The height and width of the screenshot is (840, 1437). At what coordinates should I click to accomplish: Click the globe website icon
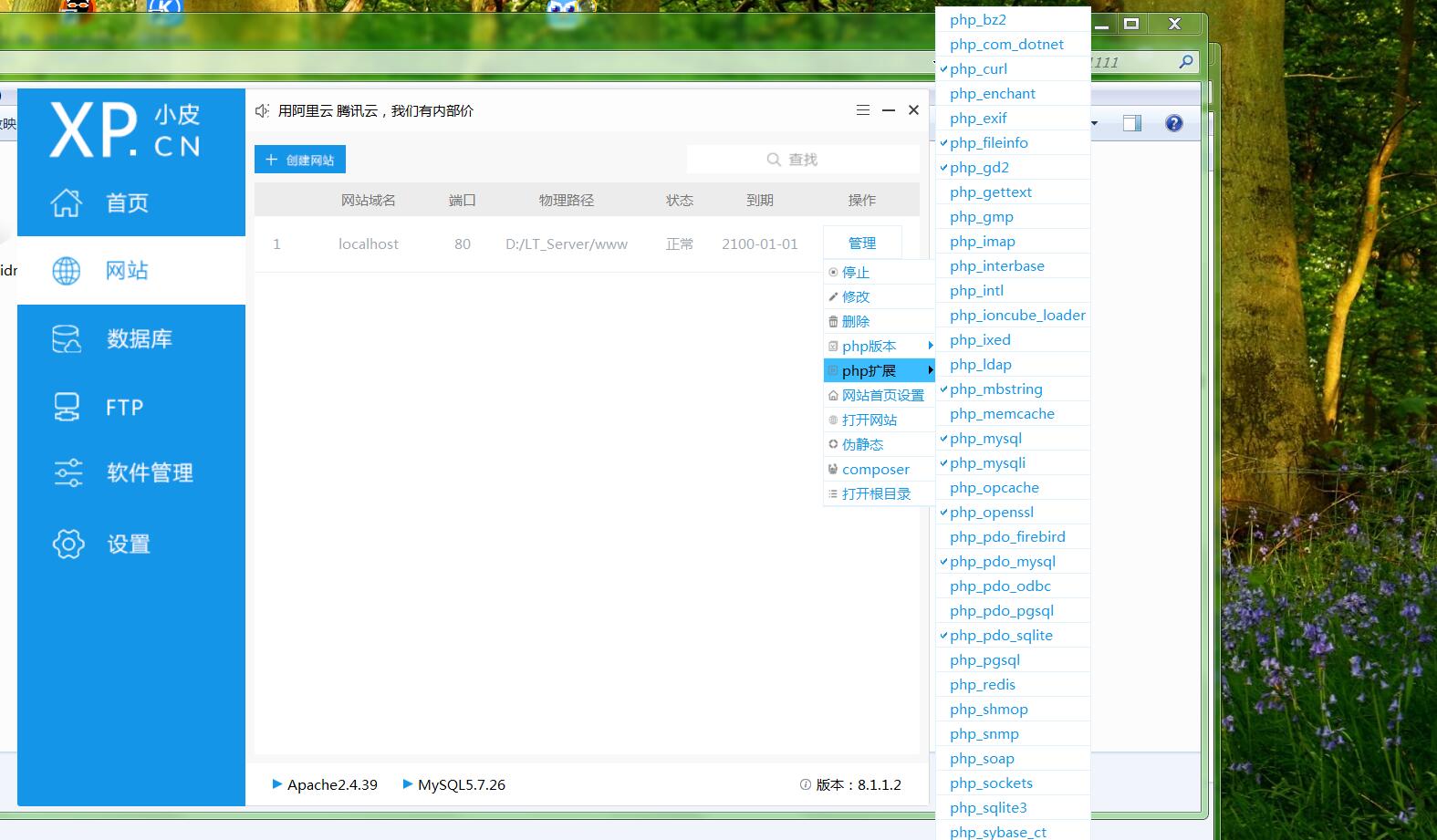coord(66,271)
